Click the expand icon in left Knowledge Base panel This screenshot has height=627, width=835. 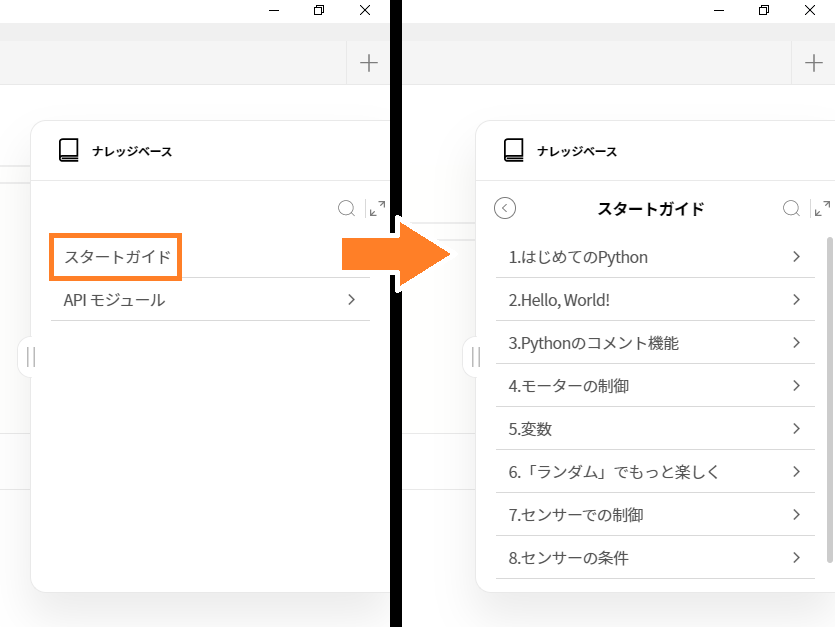coord(377,208)
